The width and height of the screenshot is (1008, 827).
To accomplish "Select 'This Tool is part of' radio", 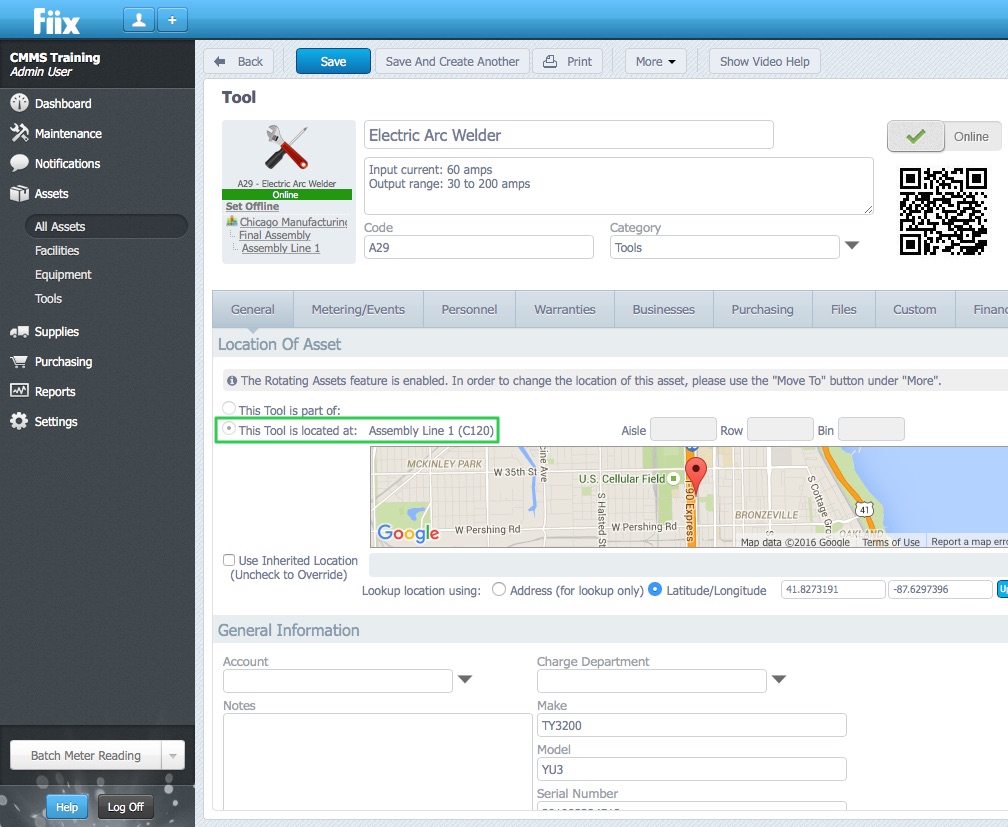I will (x=230, y=409).
